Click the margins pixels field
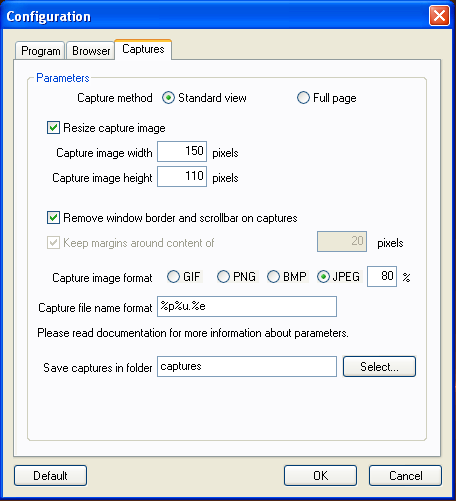 (x=342, y=241)
